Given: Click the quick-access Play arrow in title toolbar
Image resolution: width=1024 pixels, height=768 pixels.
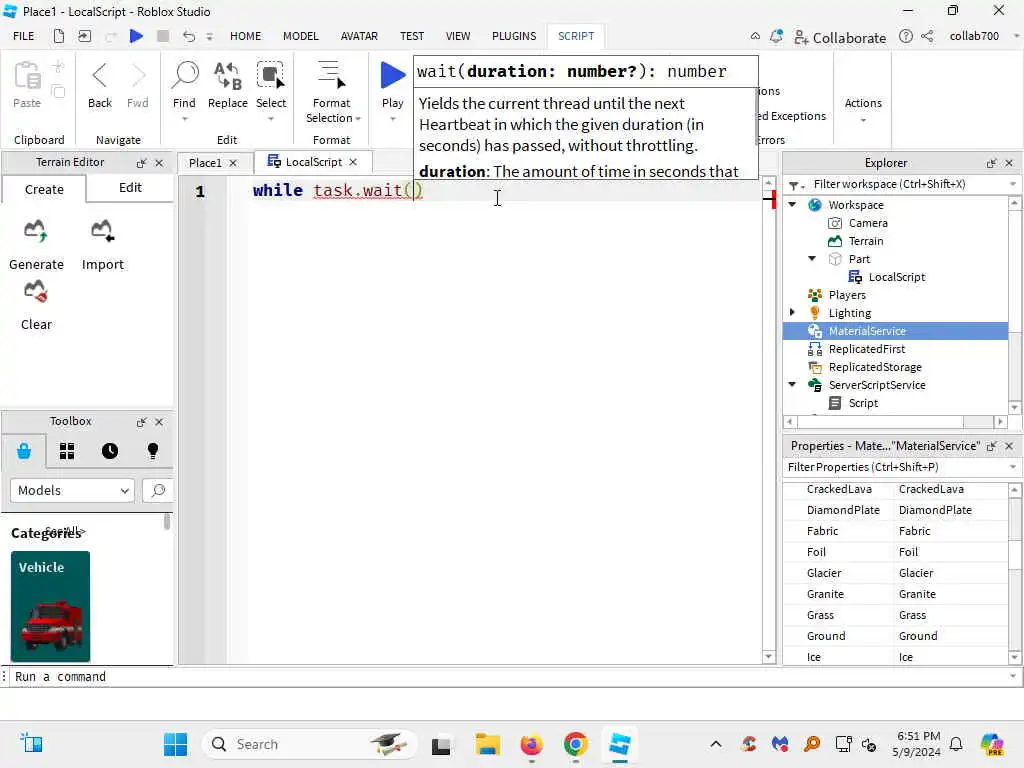Looking at the screenshot, I should pos(136,36).
